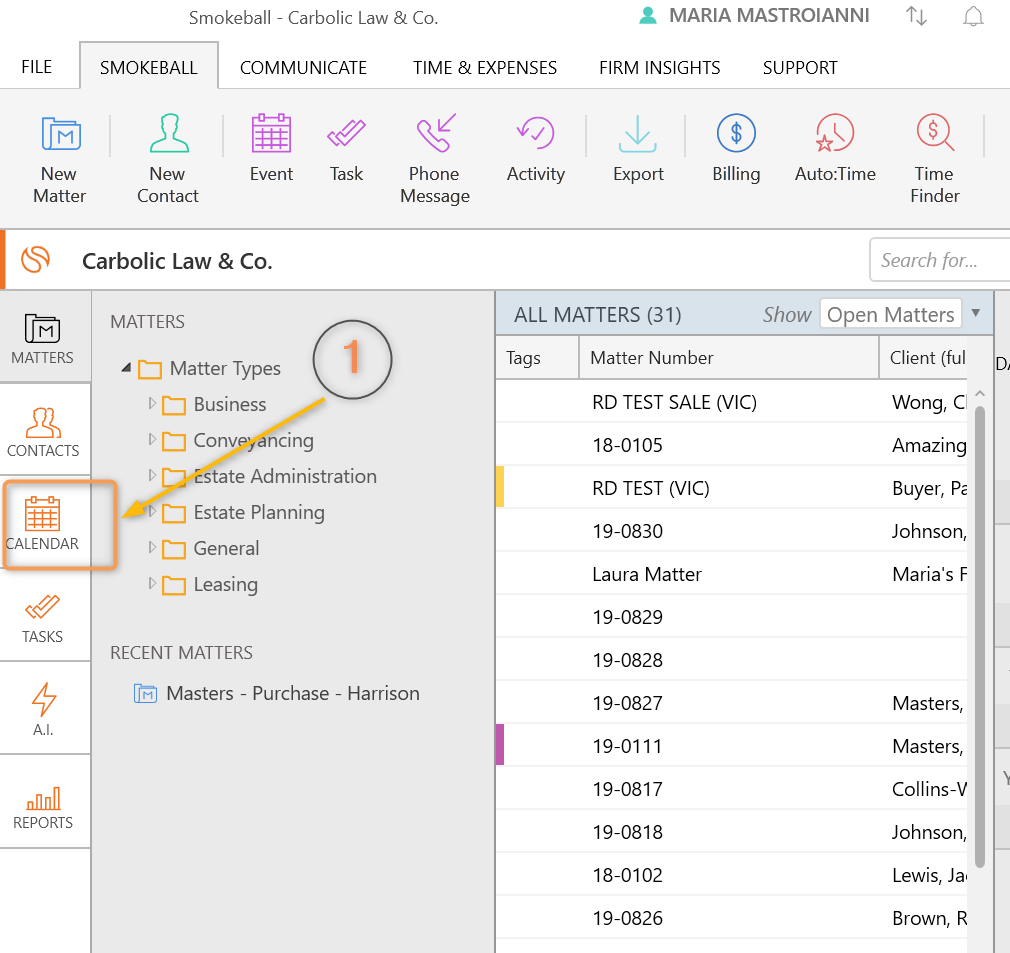Collapse the Matter Types tree node
This screenshot has width=1010, height=953.
(x=126, y=368)
